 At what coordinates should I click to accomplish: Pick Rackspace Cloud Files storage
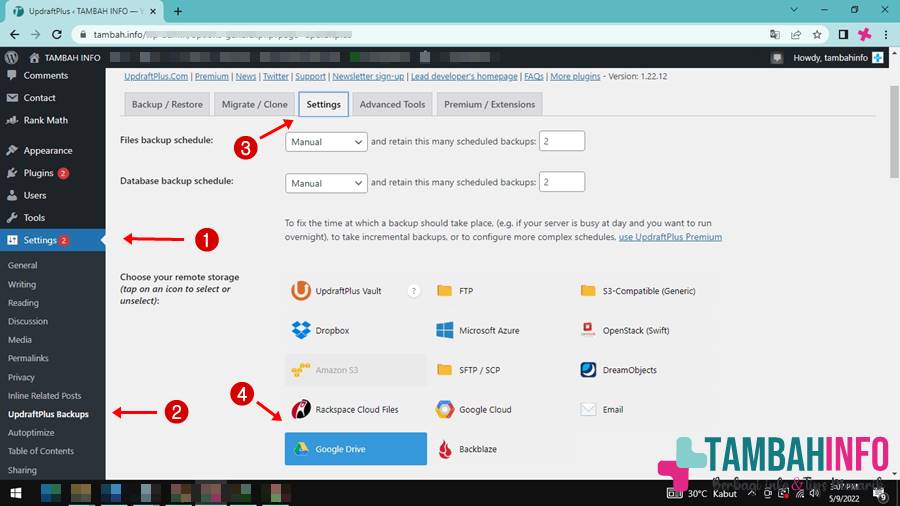(x=356, y=410)
